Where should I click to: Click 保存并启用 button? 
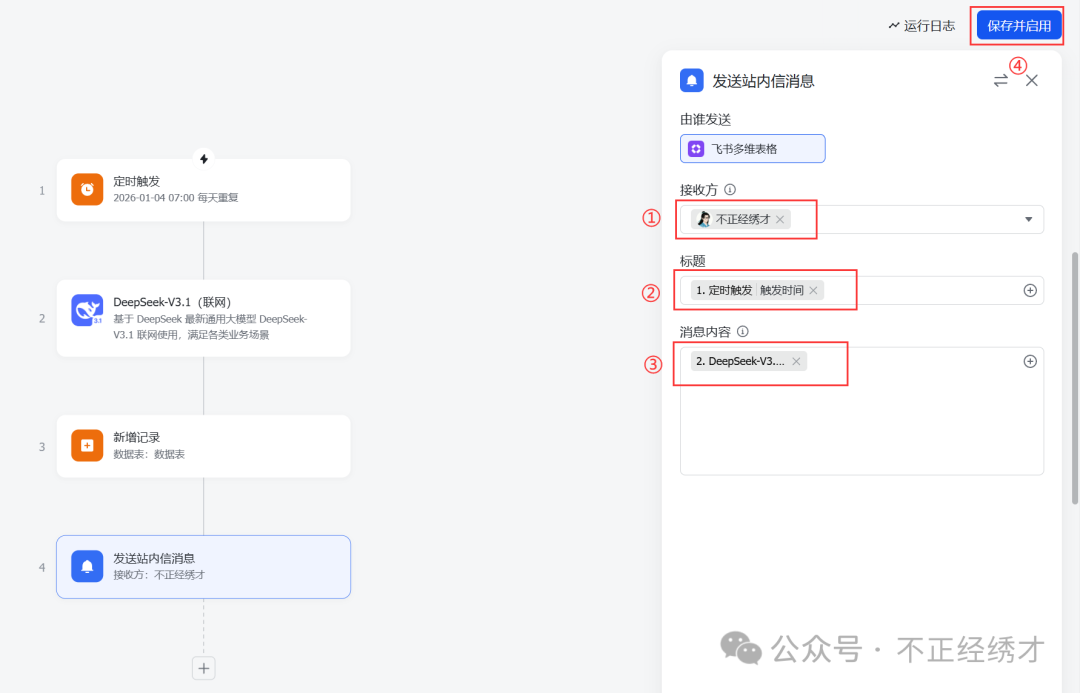[x=1019, y=26]
